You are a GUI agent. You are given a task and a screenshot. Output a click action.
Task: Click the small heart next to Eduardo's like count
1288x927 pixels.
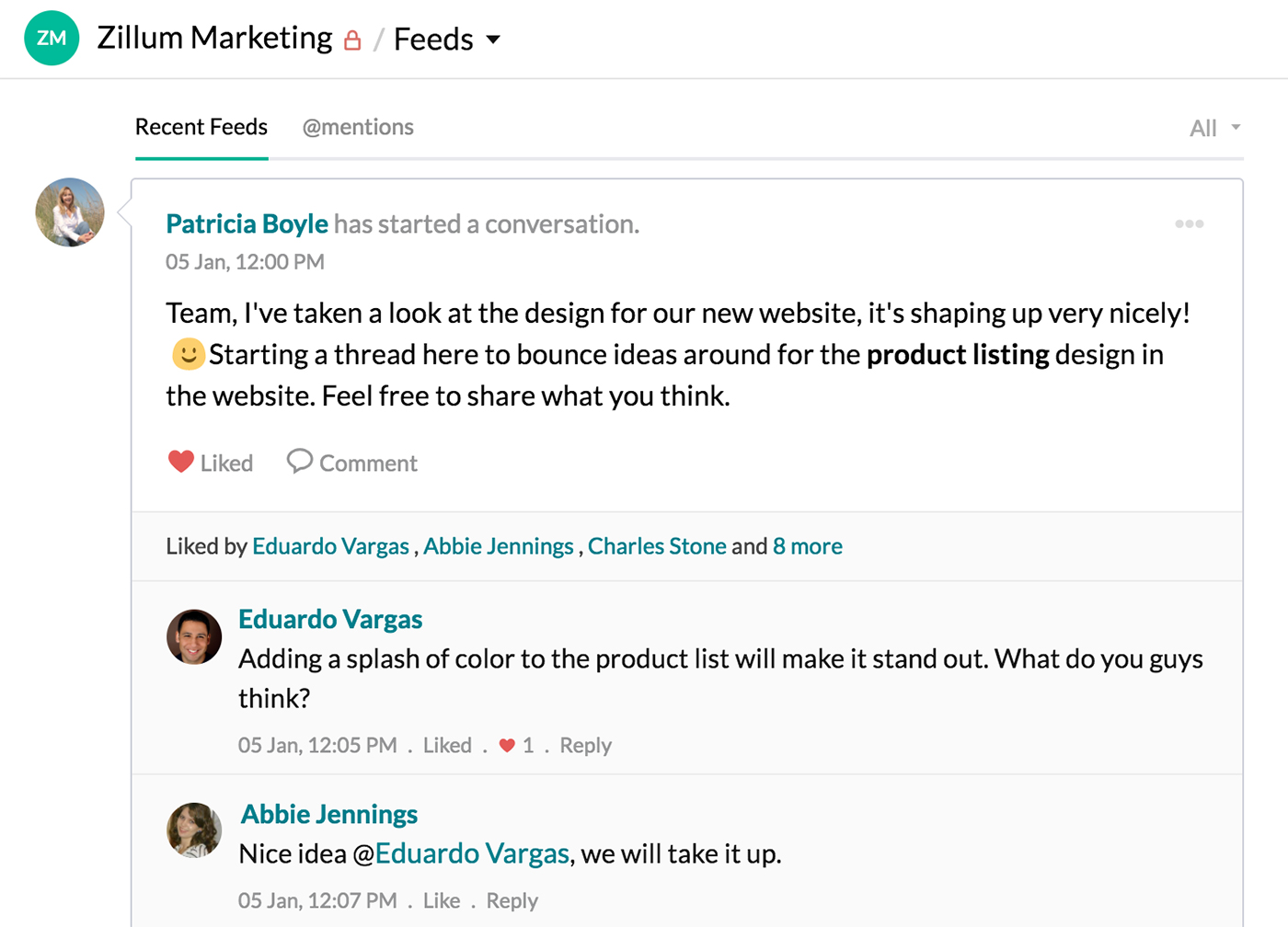[507, 746]
